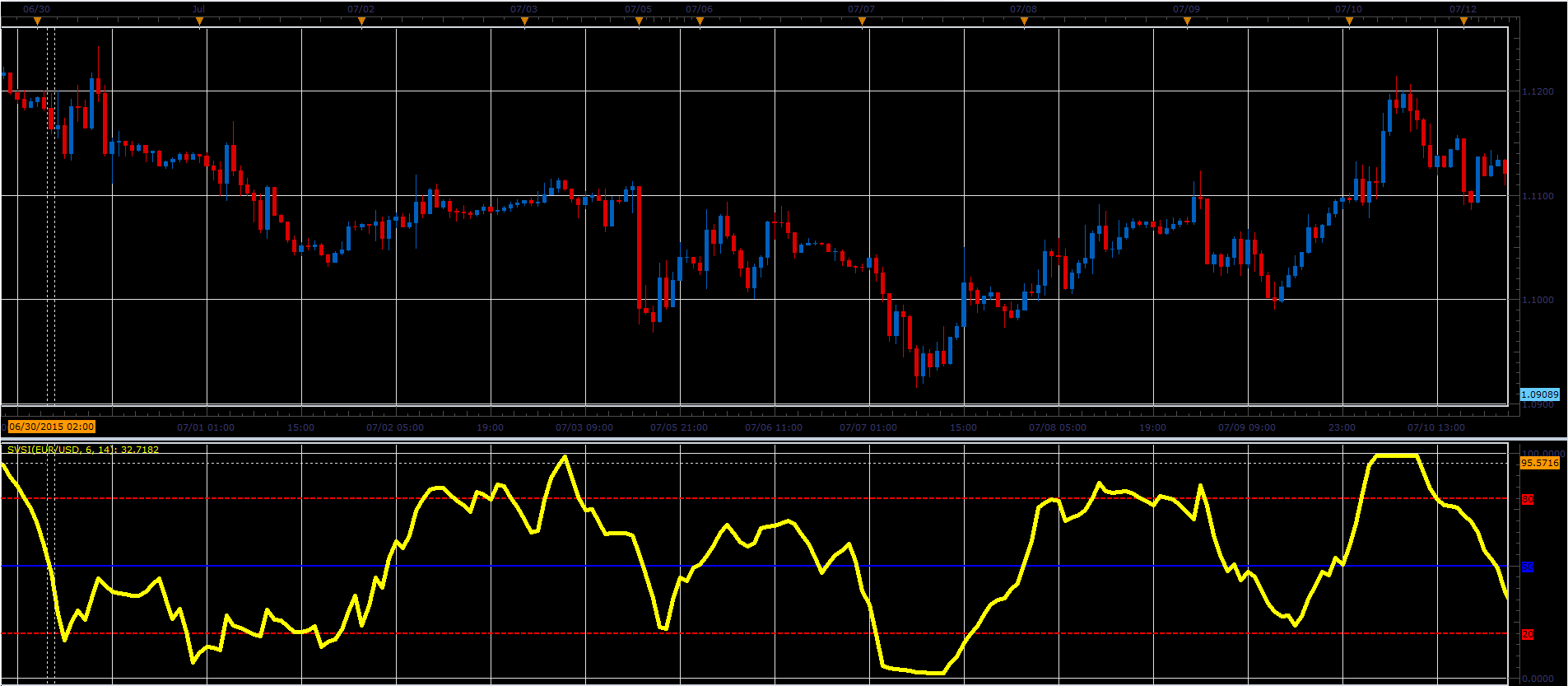
Task: Click the 07/03 09:00 time axis label
Action: [x=584, y=427]
